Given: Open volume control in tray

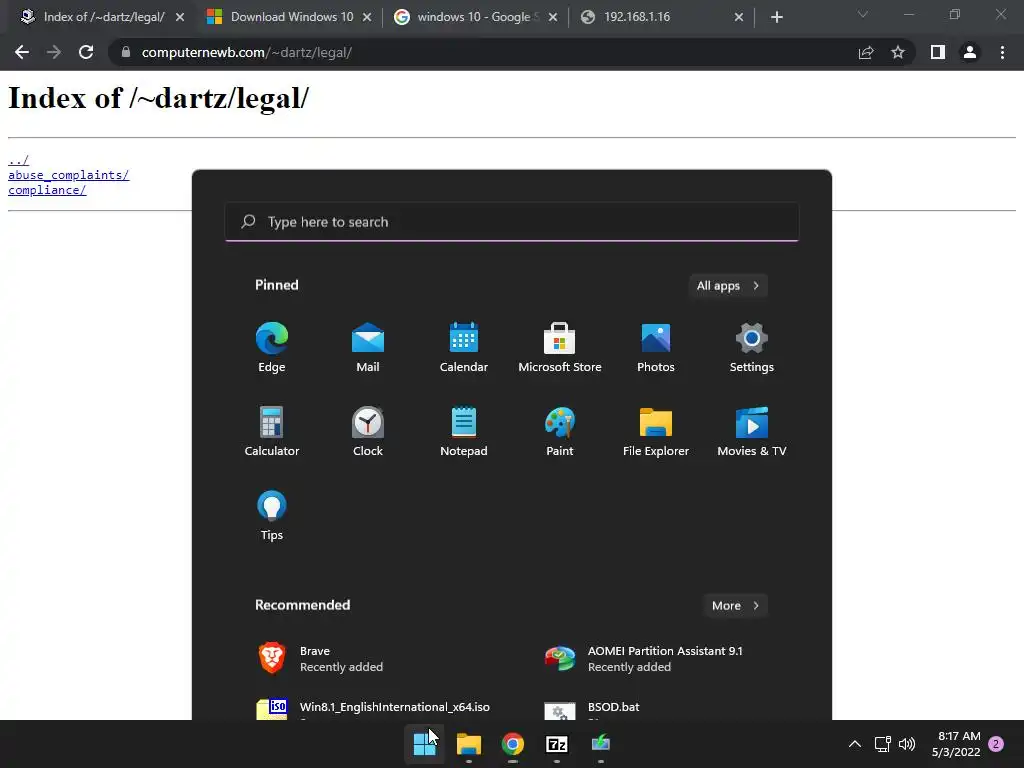Looking at the screenshot, I should [x=907, y=744].
